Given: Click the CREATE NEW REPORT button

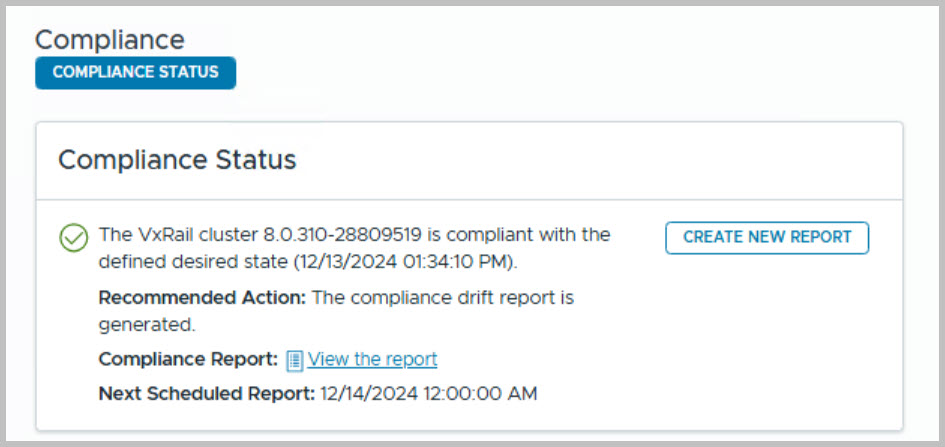Looking at the screenshot, I should [x=767, y=237].
